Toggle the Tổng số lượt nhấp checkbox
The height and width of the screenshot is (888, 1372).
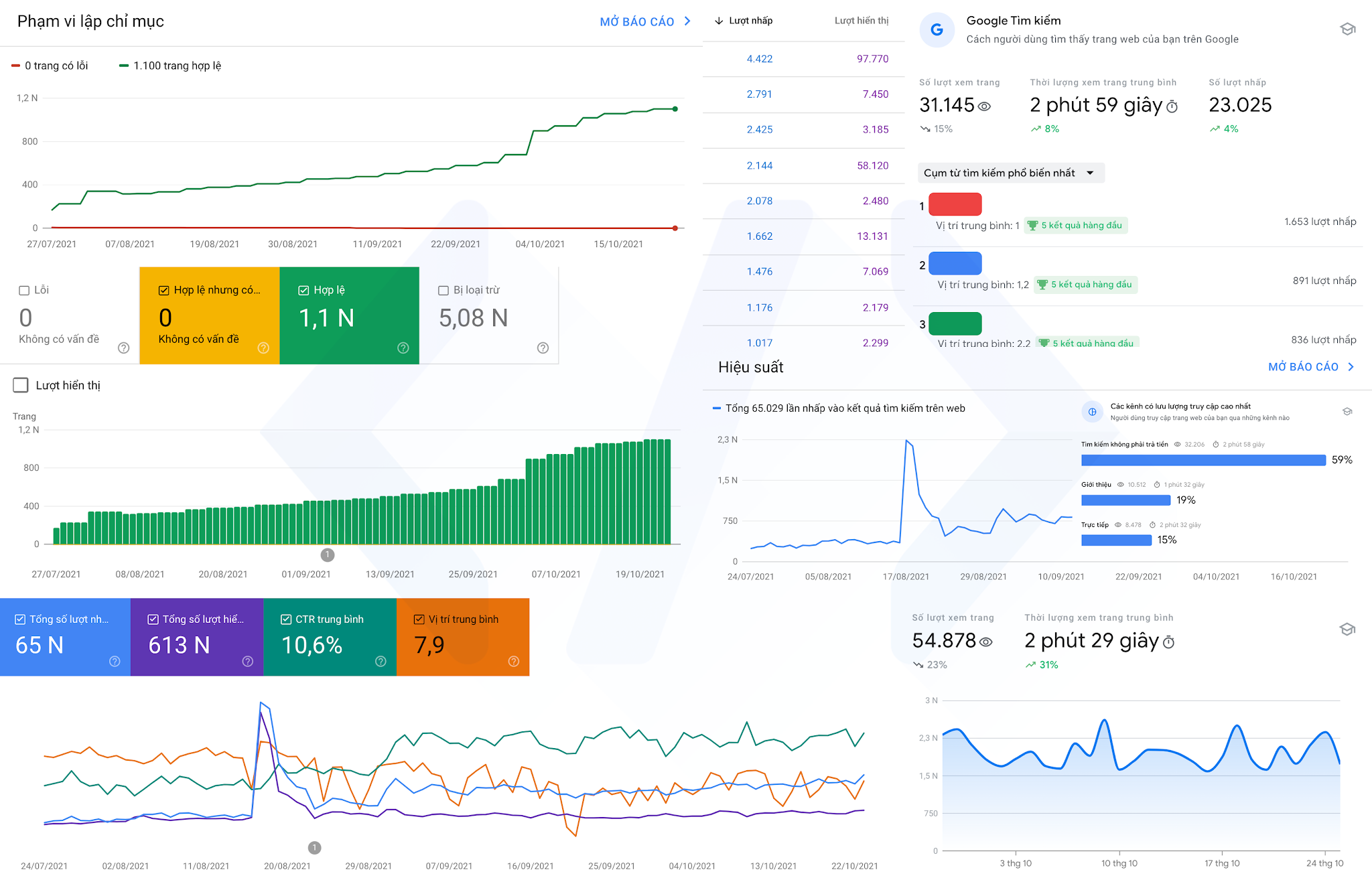(20, 619)
